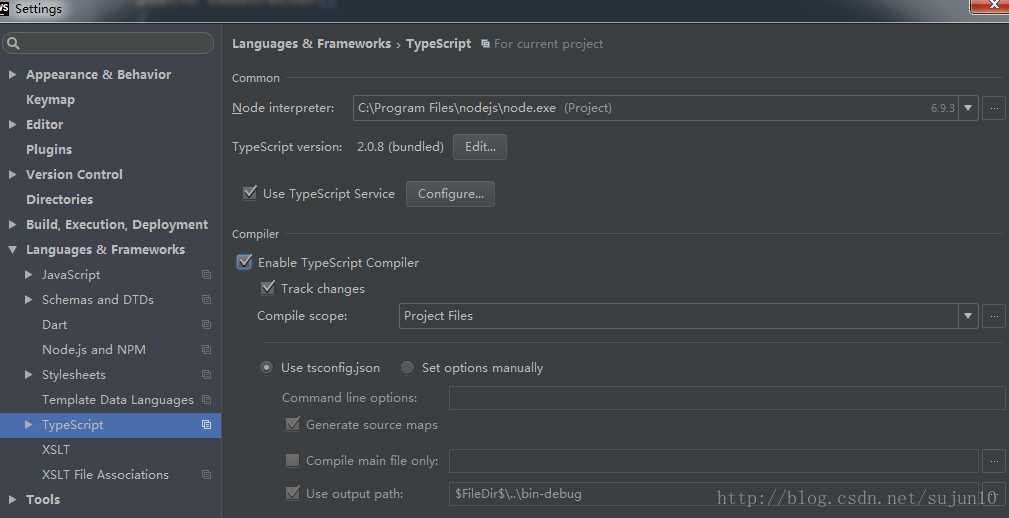
Task: Select Keymap in the settings tree
Action: point(50,100)
